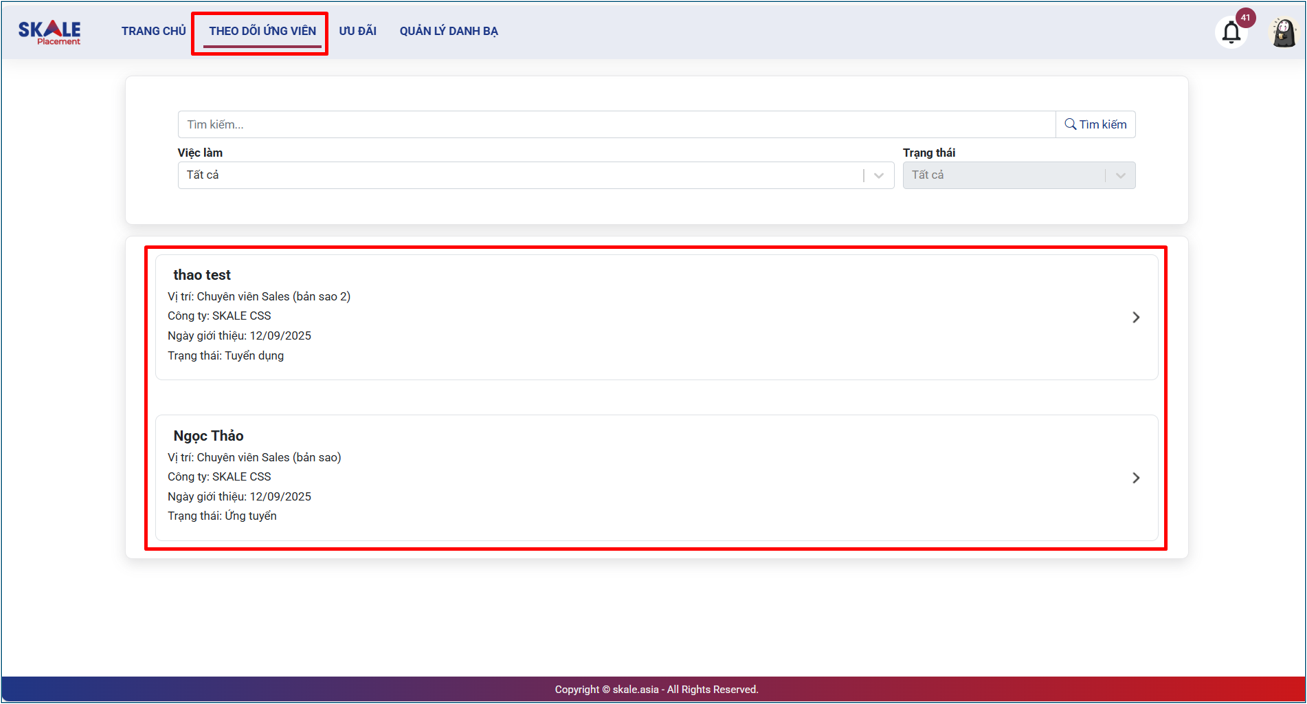The image size is (1307, 704).
Task: Expand the Việc làm dropdown
Action: (x=878, y=176)
